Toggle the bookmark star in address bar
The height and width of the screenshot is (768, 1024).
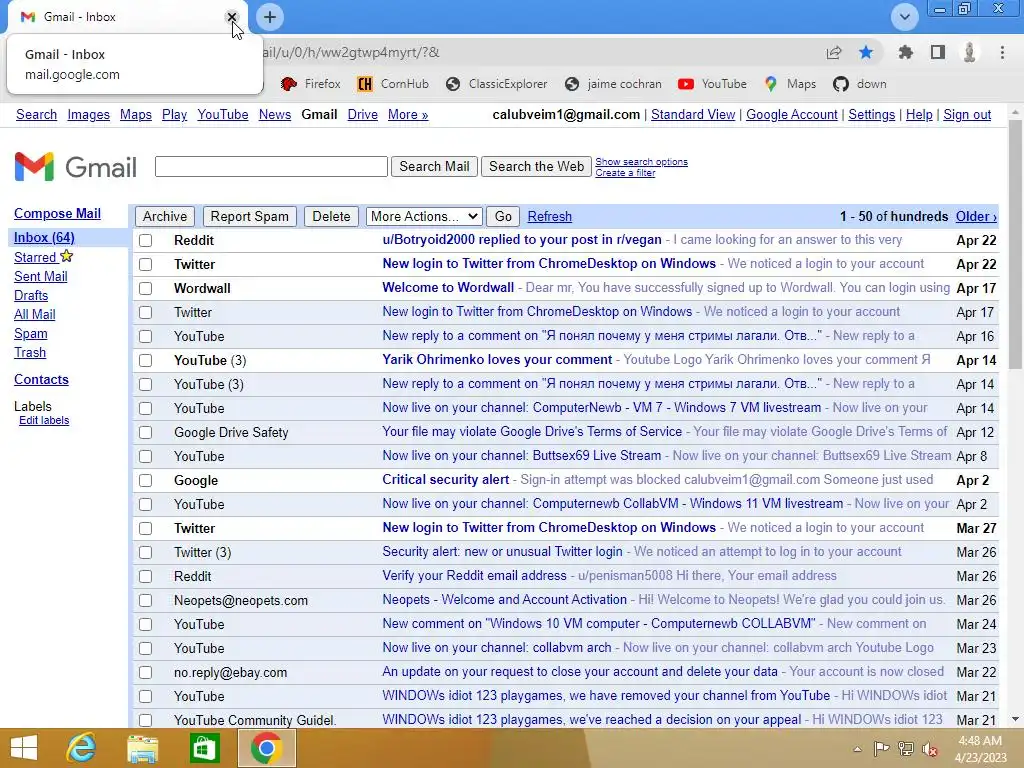coord(866,52)
